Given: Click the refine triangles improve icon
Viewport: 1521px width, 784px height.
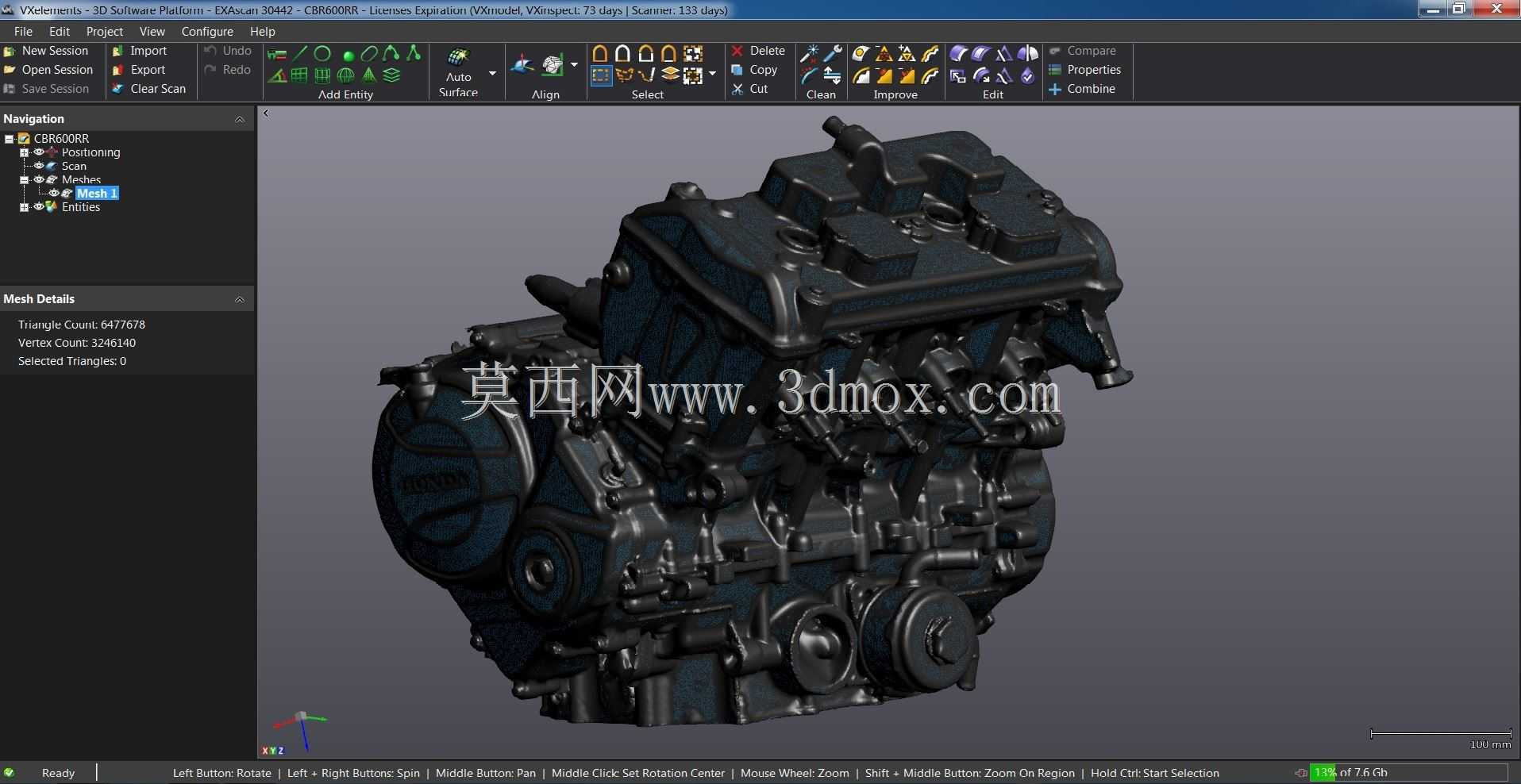Looking at the screenshot, I should coord(907,54).
